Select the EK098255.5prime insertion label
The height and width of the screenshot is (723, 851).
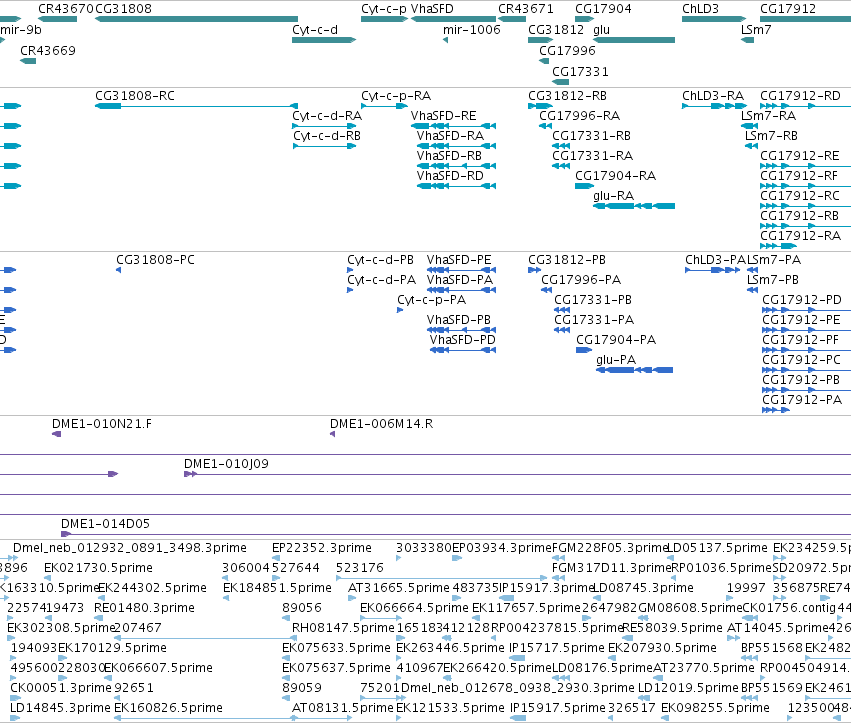click(715, 708)
